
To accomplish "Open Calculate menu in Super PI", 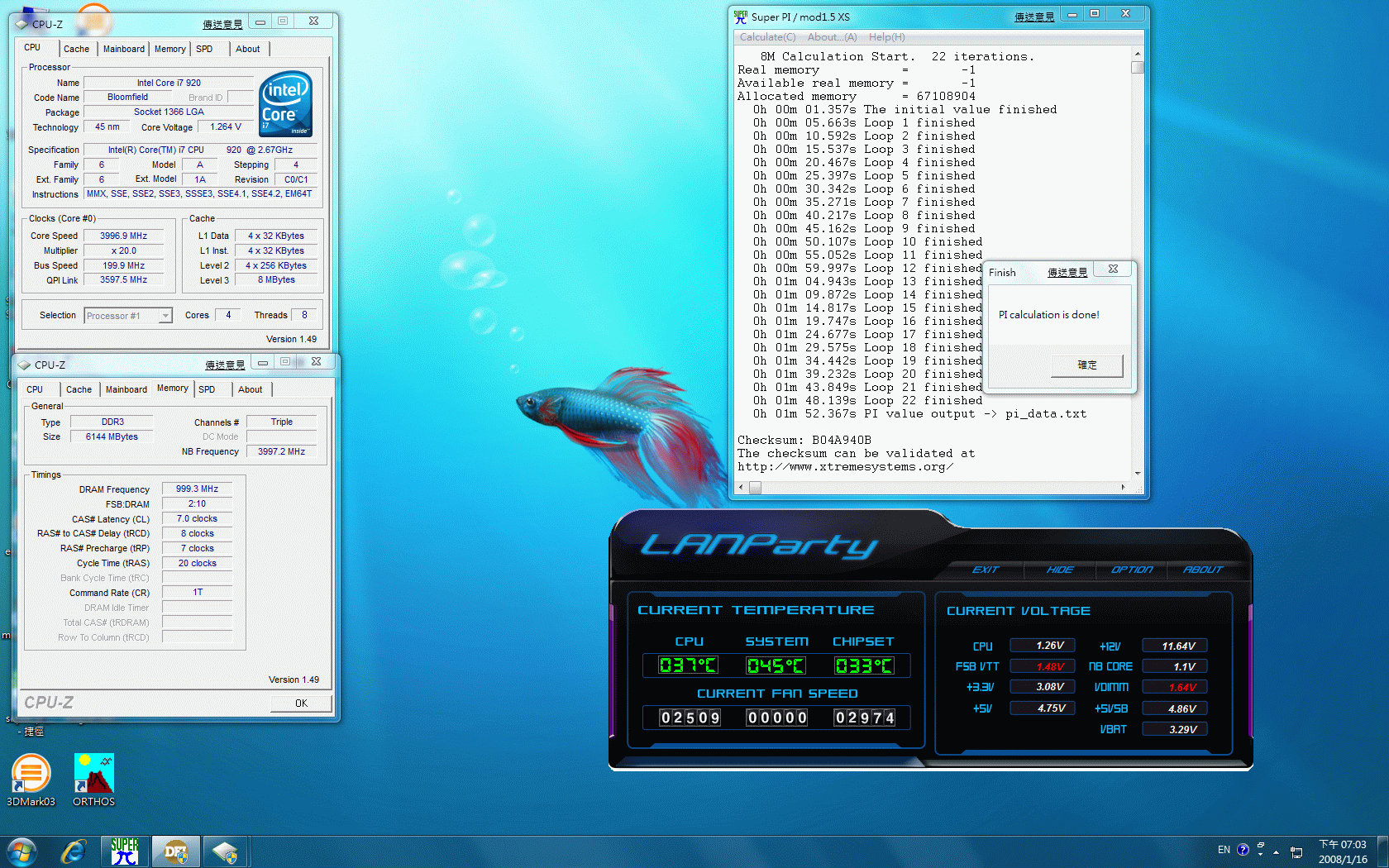I will tap(767, 37).
